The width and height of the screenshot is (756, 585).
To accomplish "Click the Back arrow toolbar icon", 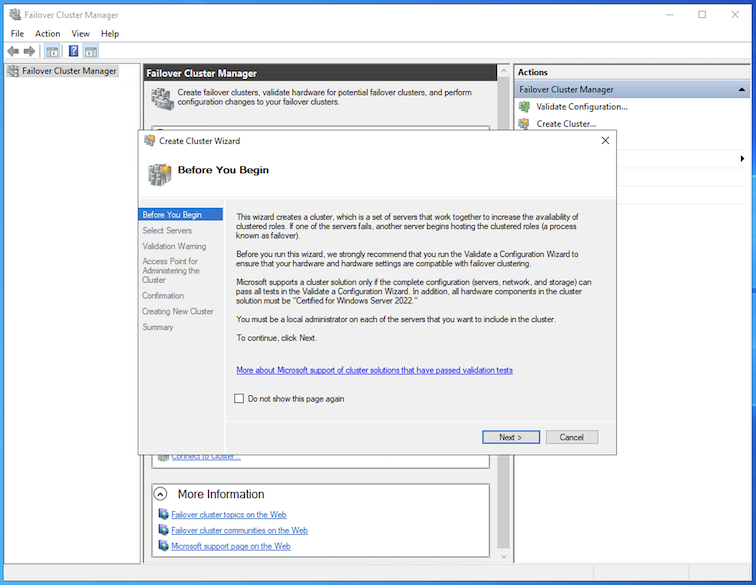I will (13, 51).
